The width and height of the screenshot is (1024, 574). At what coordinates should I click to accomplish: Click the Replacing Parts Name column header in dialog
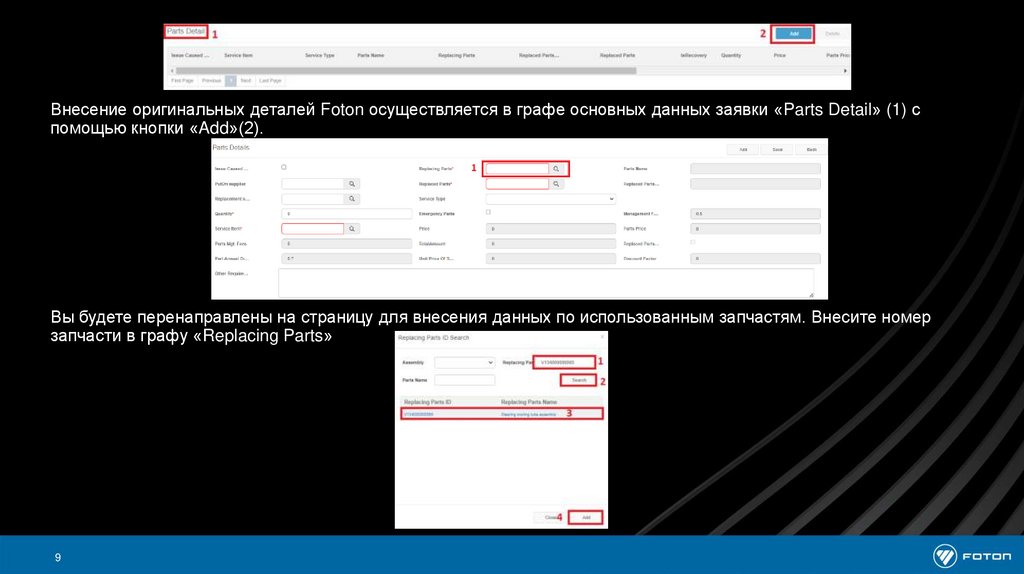[x=529, y=402]
